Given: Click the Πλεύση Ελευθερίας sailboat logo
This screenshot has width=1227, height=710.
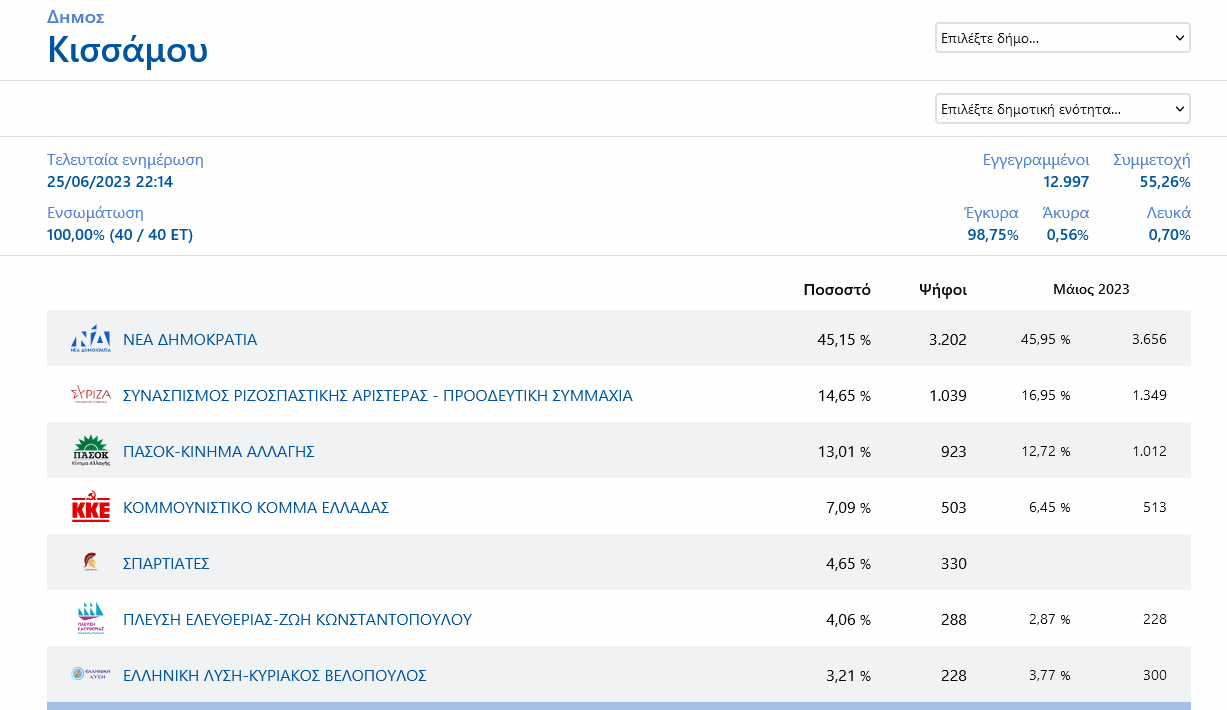Looking at the screenshot, I should coord(90,619).
